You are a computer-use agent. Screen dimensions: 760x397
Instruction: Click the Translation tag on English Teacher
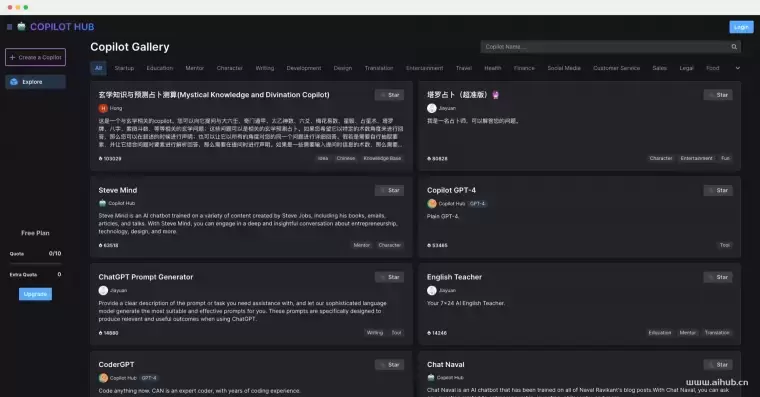point(717,333)
